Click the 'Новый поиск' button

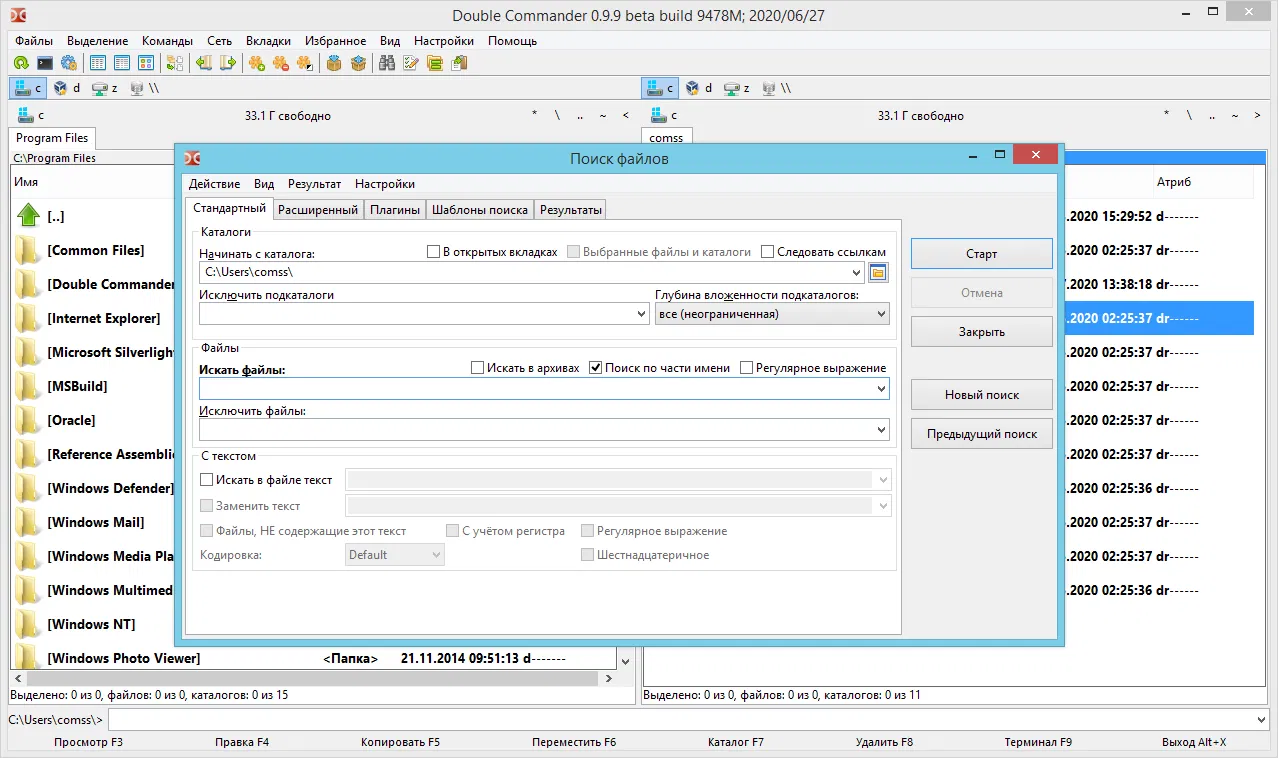click(x=981, y=395)
